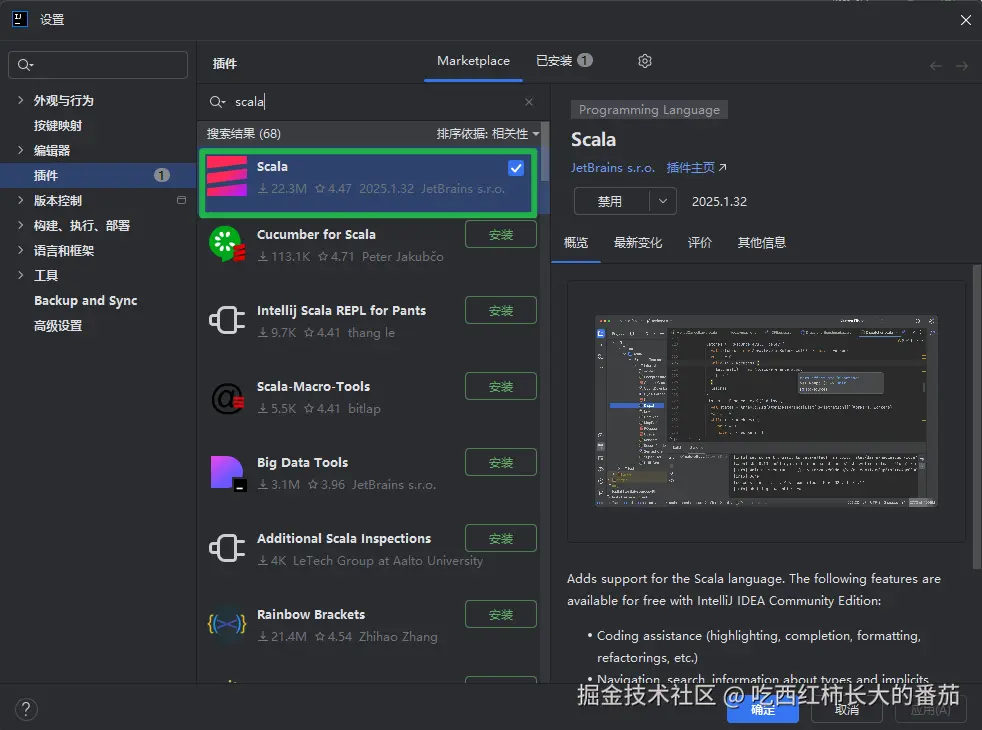Install Rainbow Brackets plugin
Viewport: 982px width, 730px height.
pos(500,614)
